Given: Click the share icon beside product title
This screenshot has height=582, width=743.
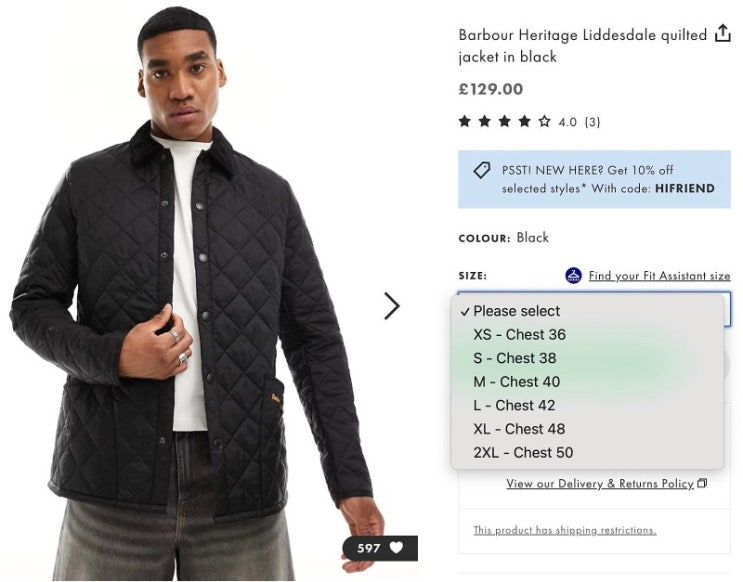Looking at the screenshot, I should [723, 35].
